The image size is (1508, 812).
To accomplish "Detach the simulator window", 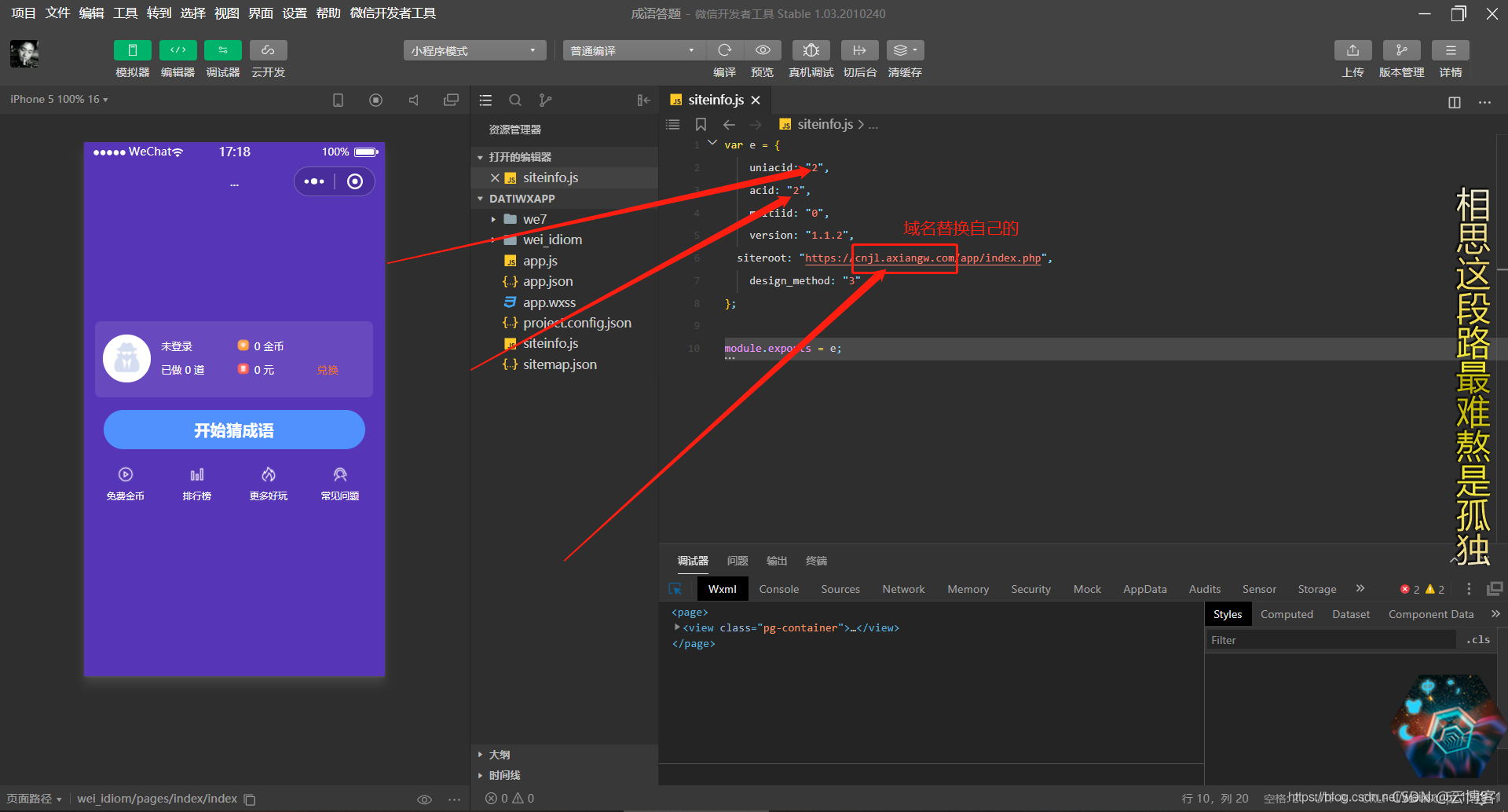I will (x=451, y=101).
